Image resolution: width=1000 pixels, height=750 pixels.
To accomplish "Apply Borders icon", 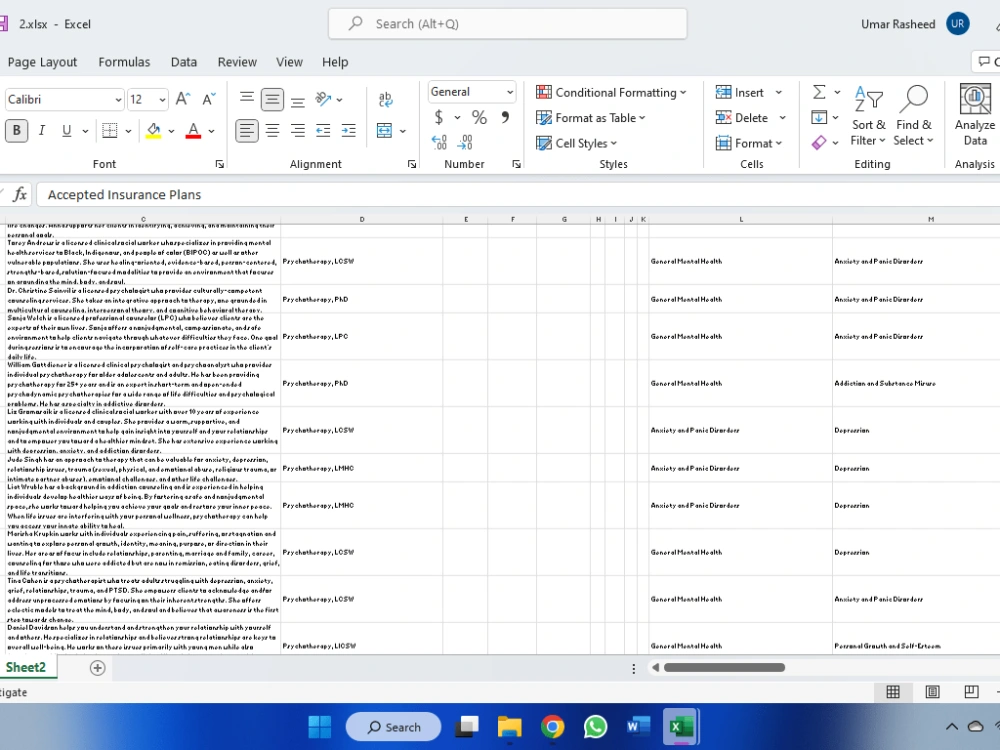I will click(x=110, y=131).
